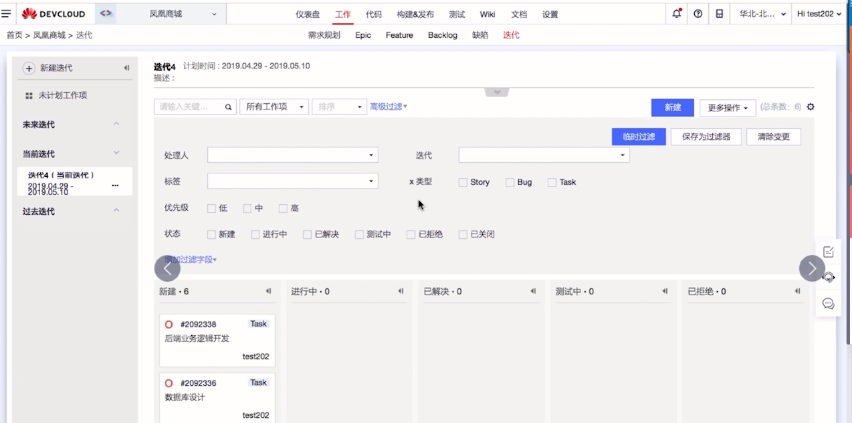Viewport: 852px width, 423px height.
Task: Collapse the 已解决 board column
Action: point(533,291)
